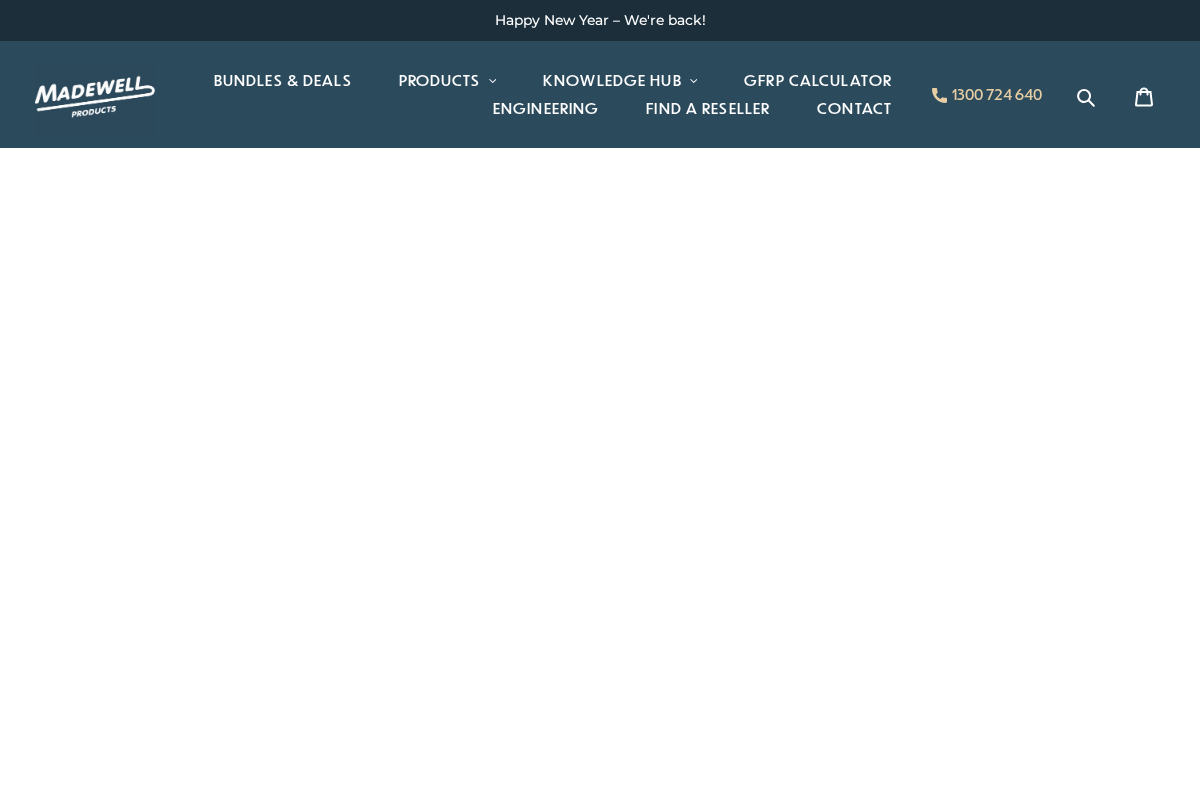Open the cart bag icon in header
This screenshot has height=800, width=1200.
click(1144, 97)
